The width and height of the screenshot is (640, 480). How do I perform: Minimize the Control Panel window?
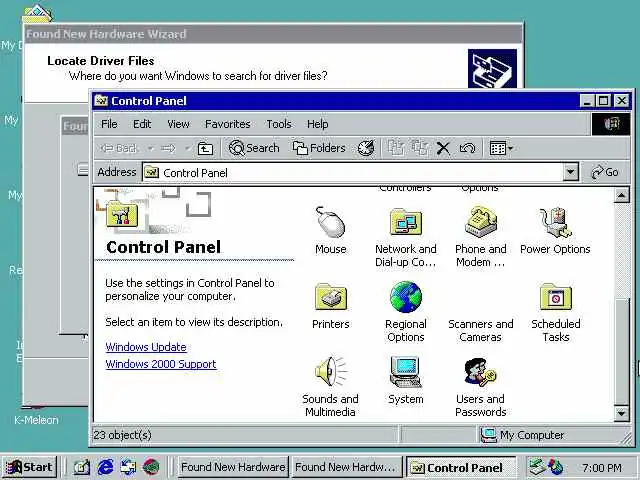(587, 100)
